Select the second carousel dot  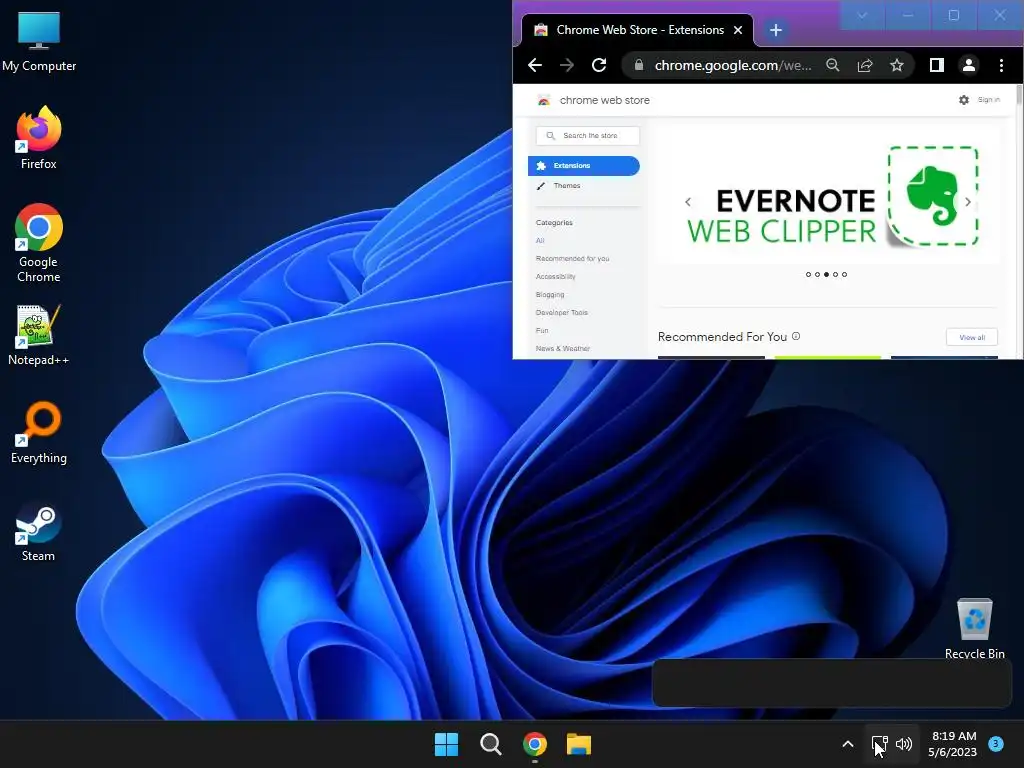click(x=818, y=274)
